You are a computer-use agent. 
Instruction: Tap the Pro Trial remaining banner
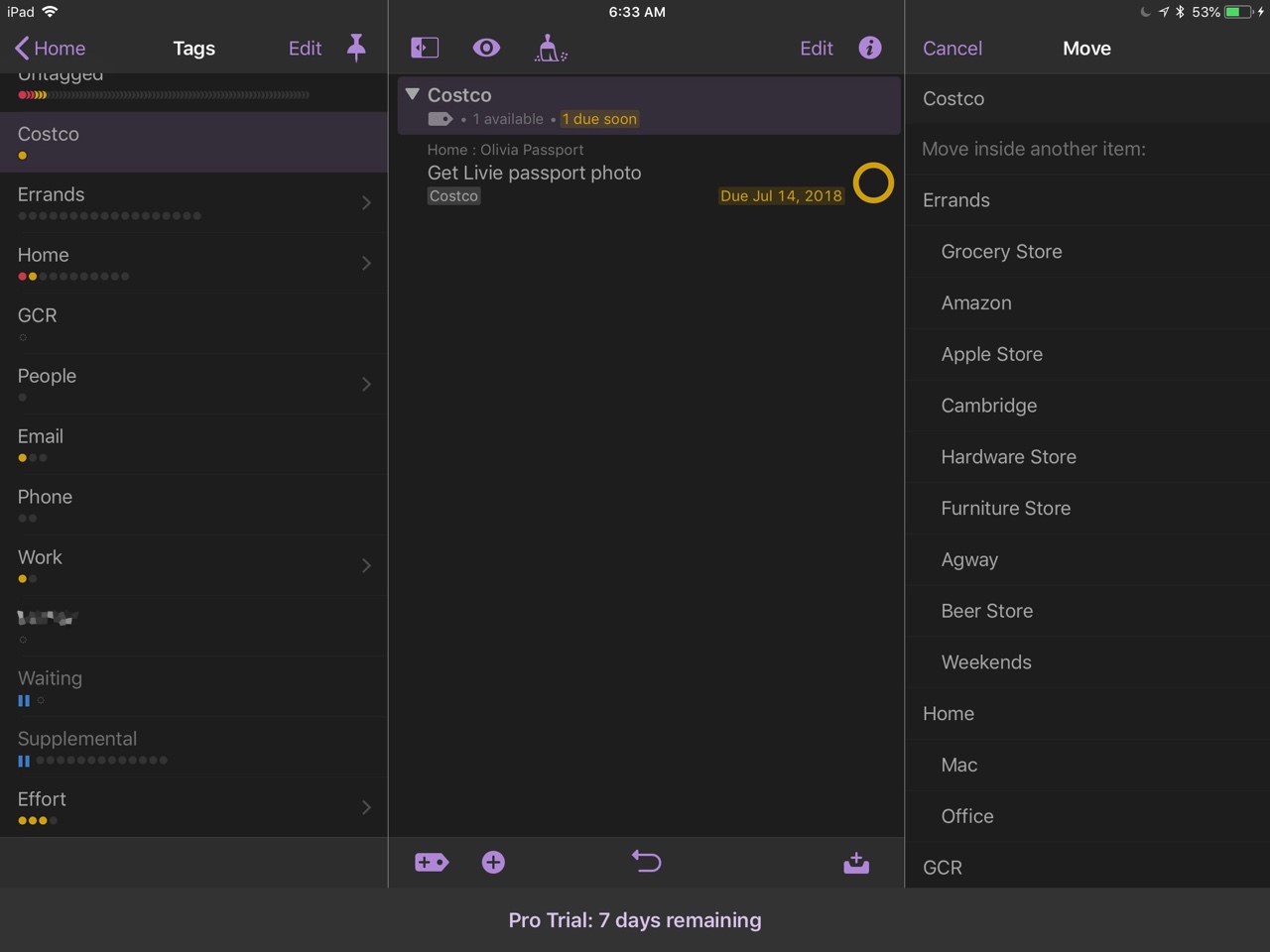click(635, 920)
